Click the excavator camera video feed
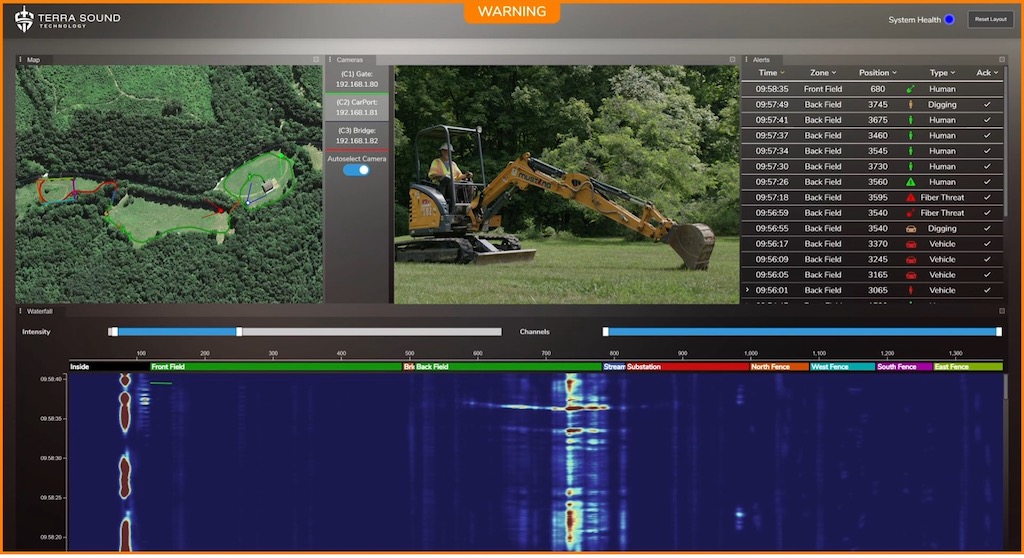The height and width of the screenshot is (558, 1024). (x=567, y=184)
